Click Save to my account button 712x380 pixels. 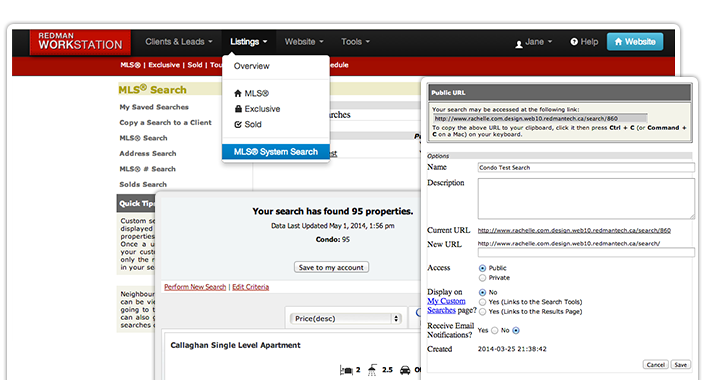[x=331, y=267]
